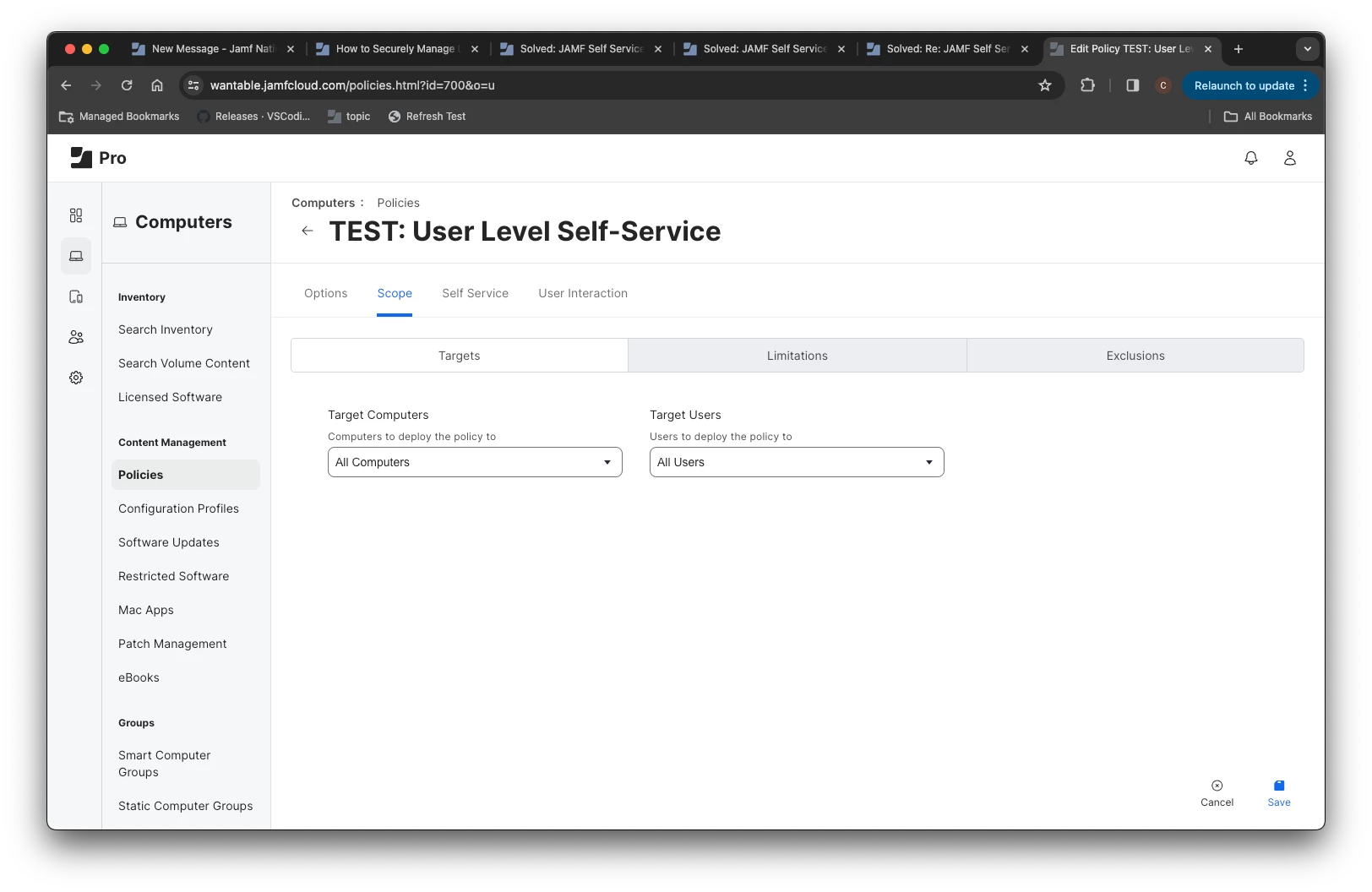Viewport: 1372px width, 892px height.
Task: Switch to the Limitations segment
Action: click(798, 356)
